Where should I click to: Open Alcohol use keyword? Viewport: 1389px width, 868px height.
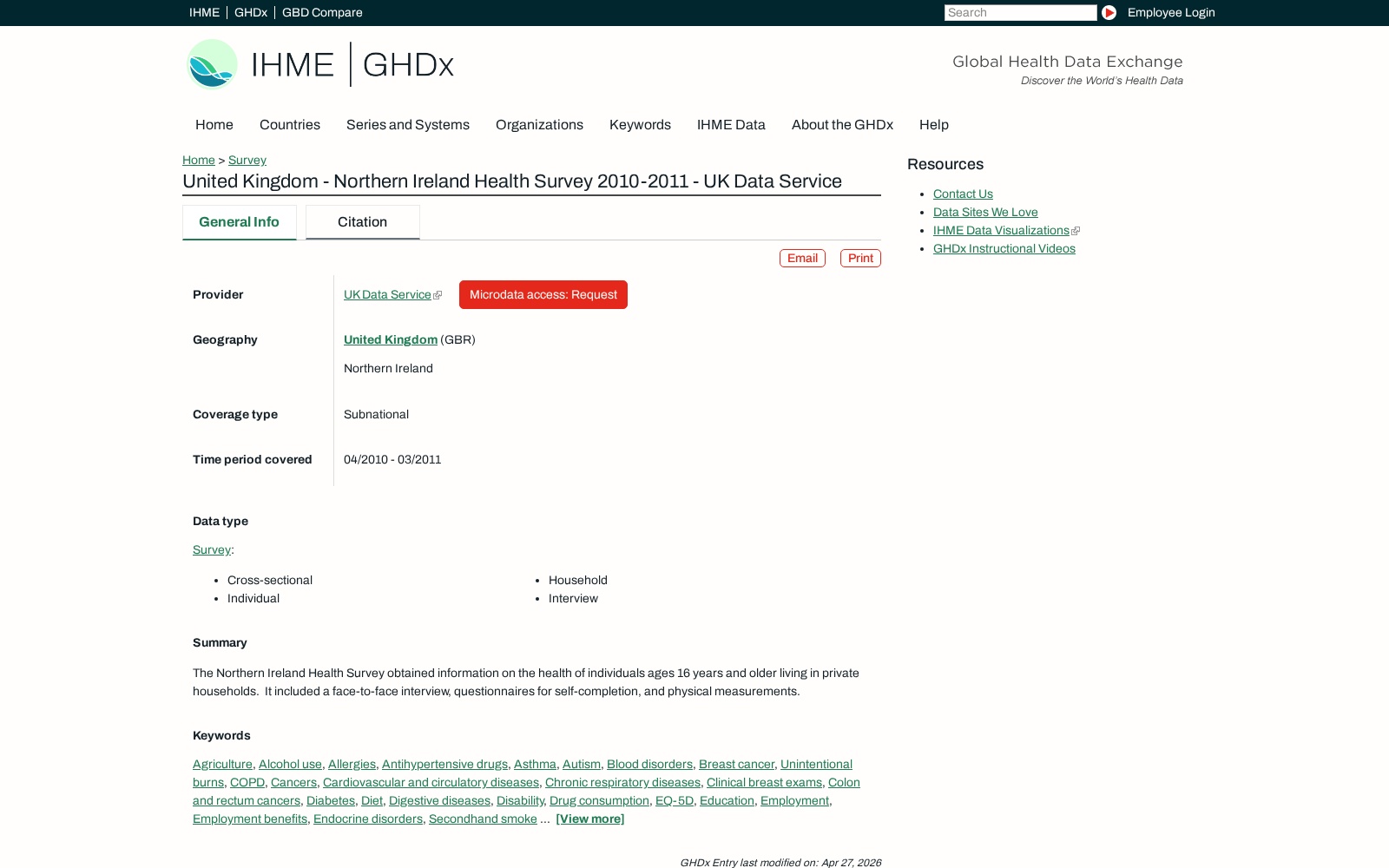coord(290,765)
